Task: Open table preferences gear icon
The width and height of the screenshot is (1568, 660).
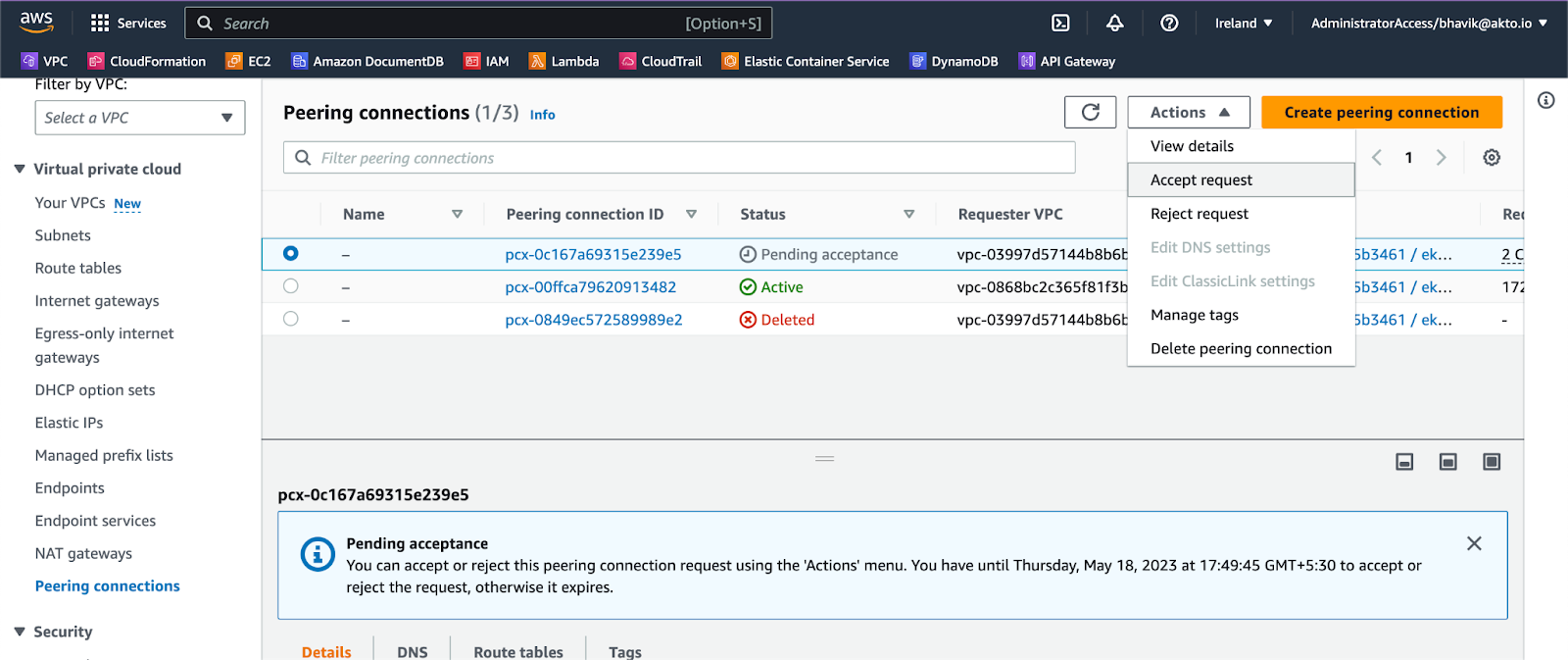Action: click(x=1492, y=157)
